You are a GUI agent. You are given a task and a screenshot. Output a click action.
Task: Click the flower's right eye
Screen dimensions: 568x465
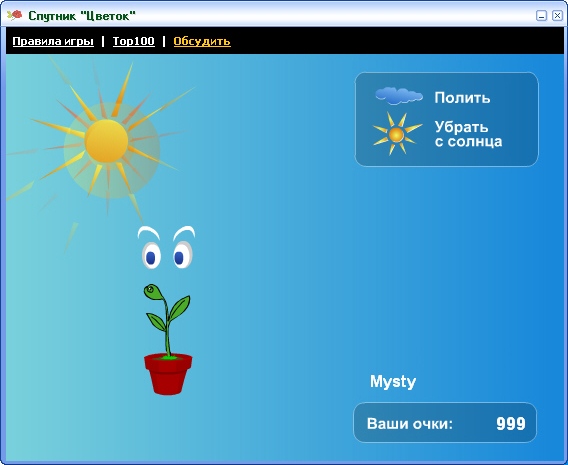182,255
